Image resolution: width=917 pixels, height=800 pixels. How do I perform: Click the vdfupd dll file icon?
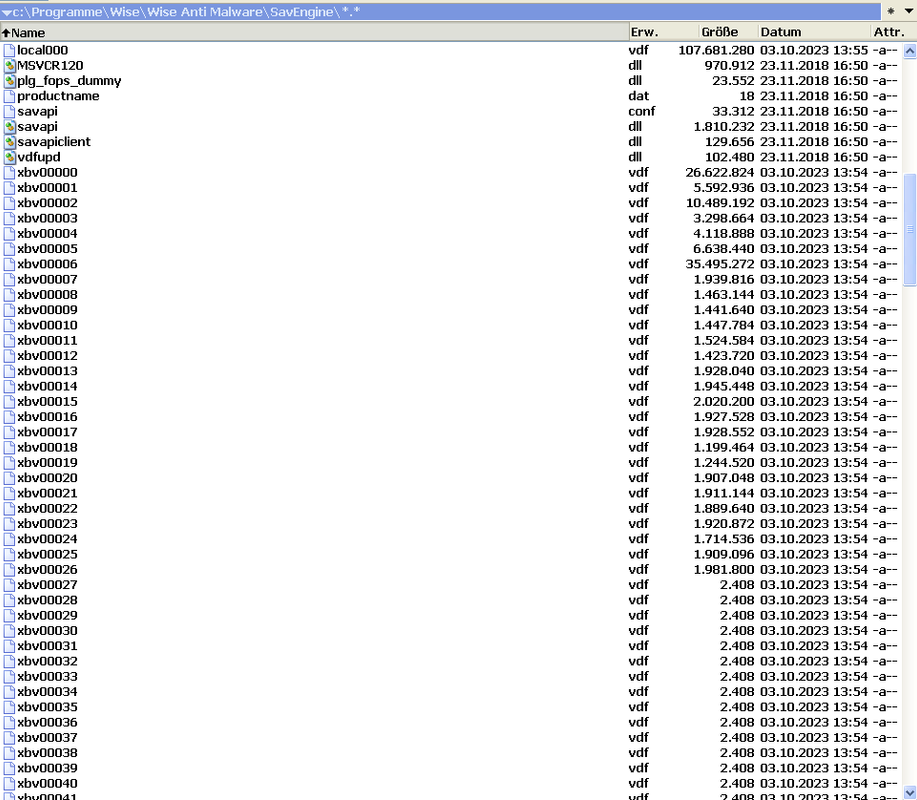[9, 157]
